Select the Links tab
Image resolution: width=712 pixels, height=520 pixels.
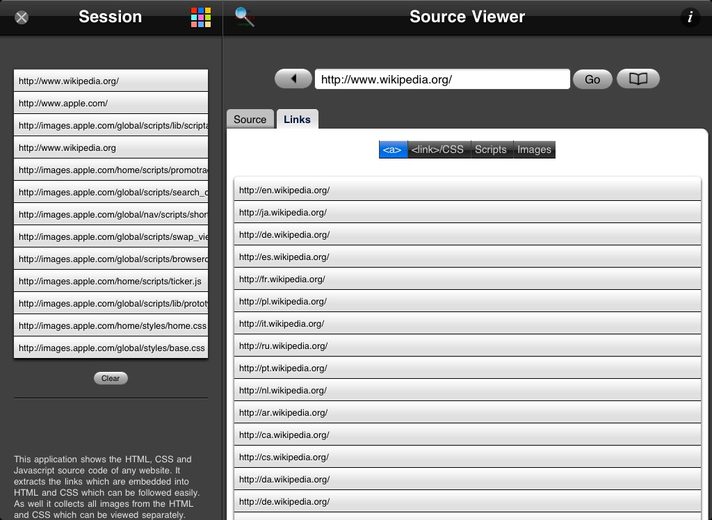tap(297, 119)
